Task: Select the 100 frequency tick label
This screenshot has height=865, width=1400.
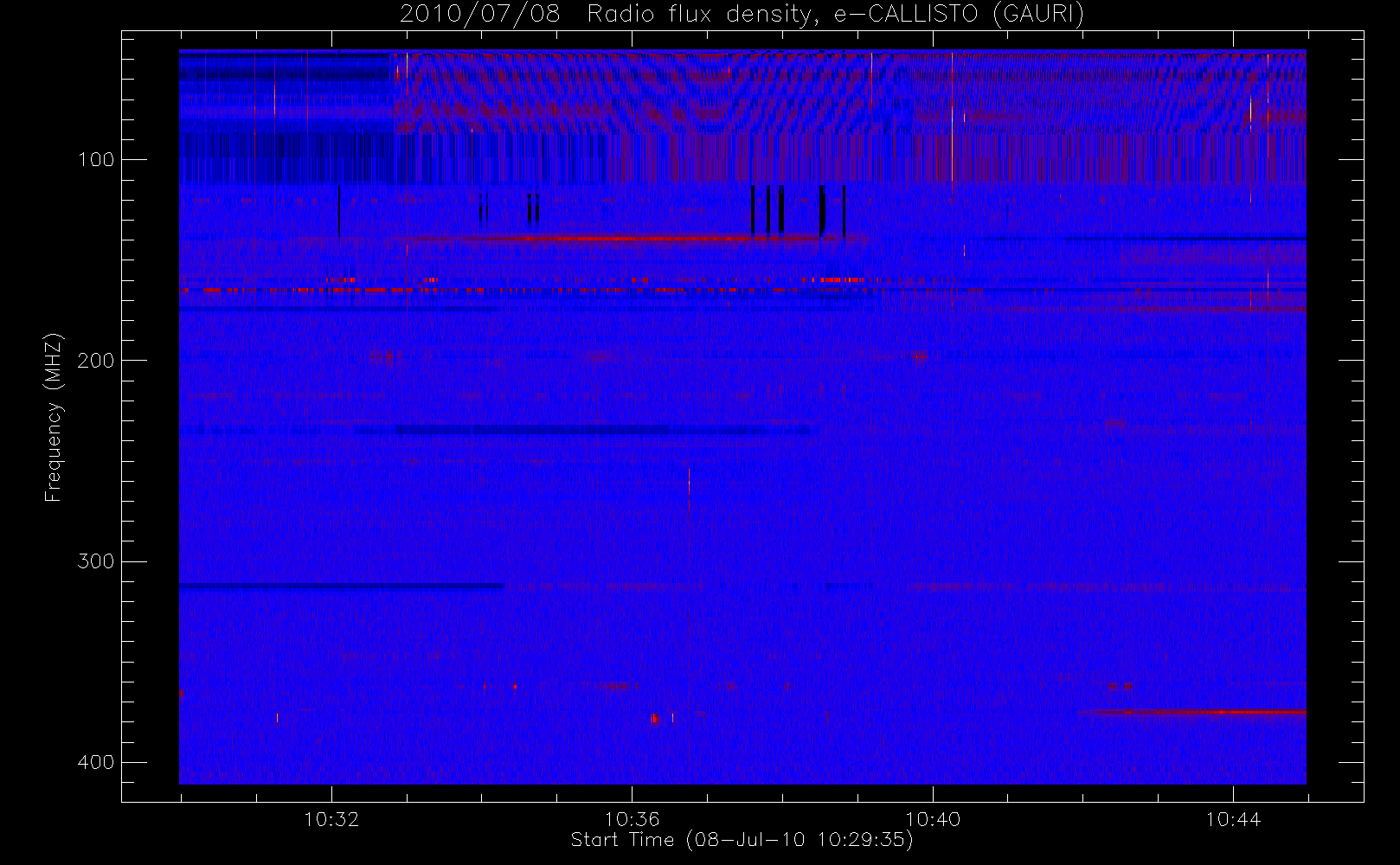Action: pos(96,159)
